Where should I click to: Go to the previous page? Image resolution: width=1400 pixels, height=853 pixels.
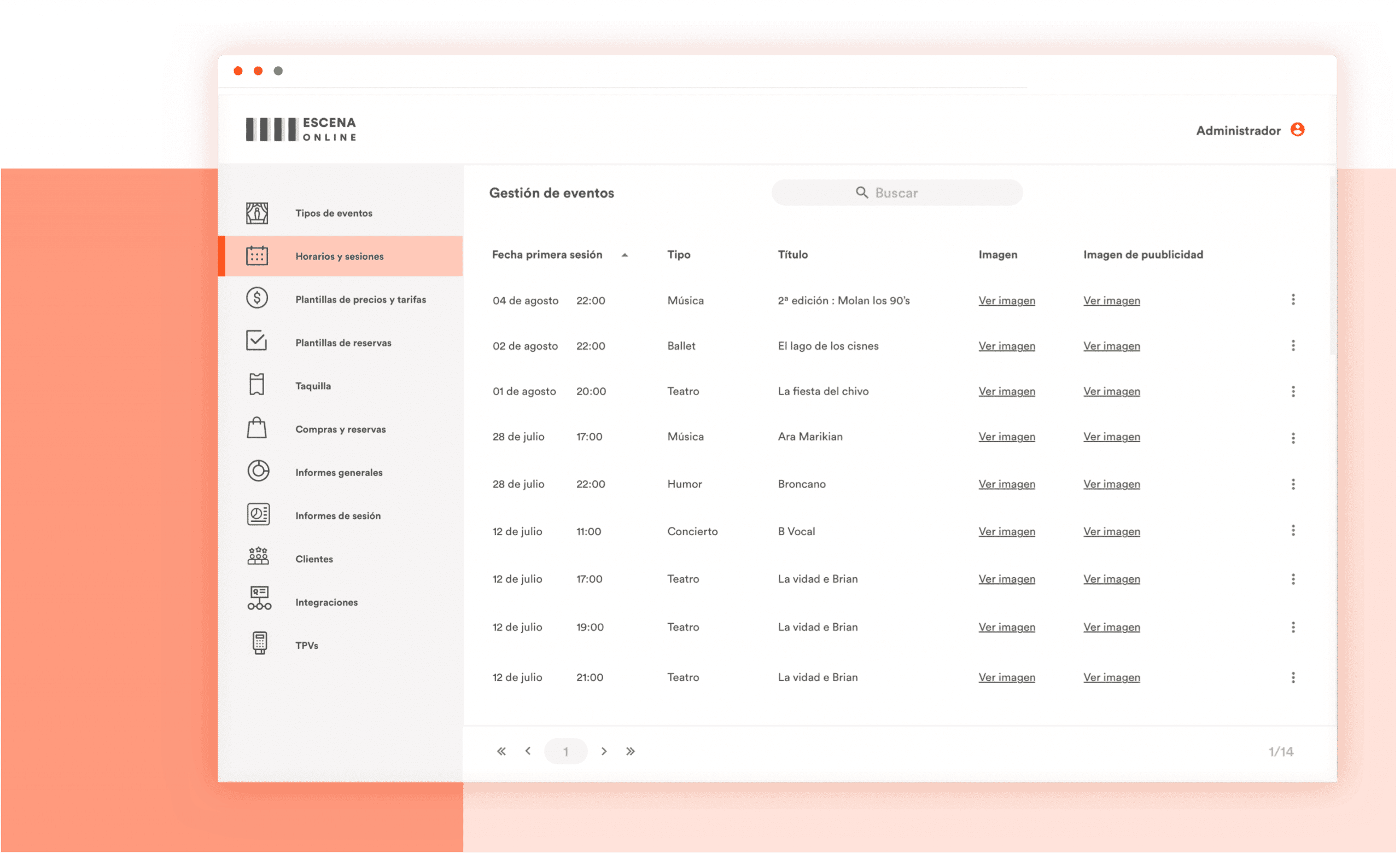click(528, 751)
